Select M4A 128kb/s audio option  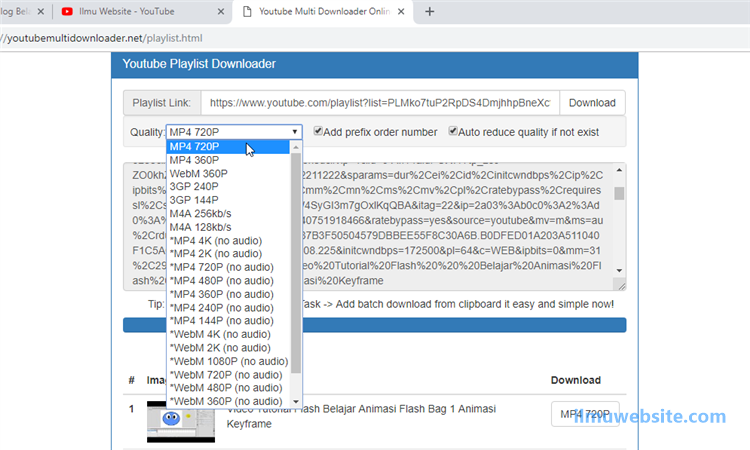228,227
